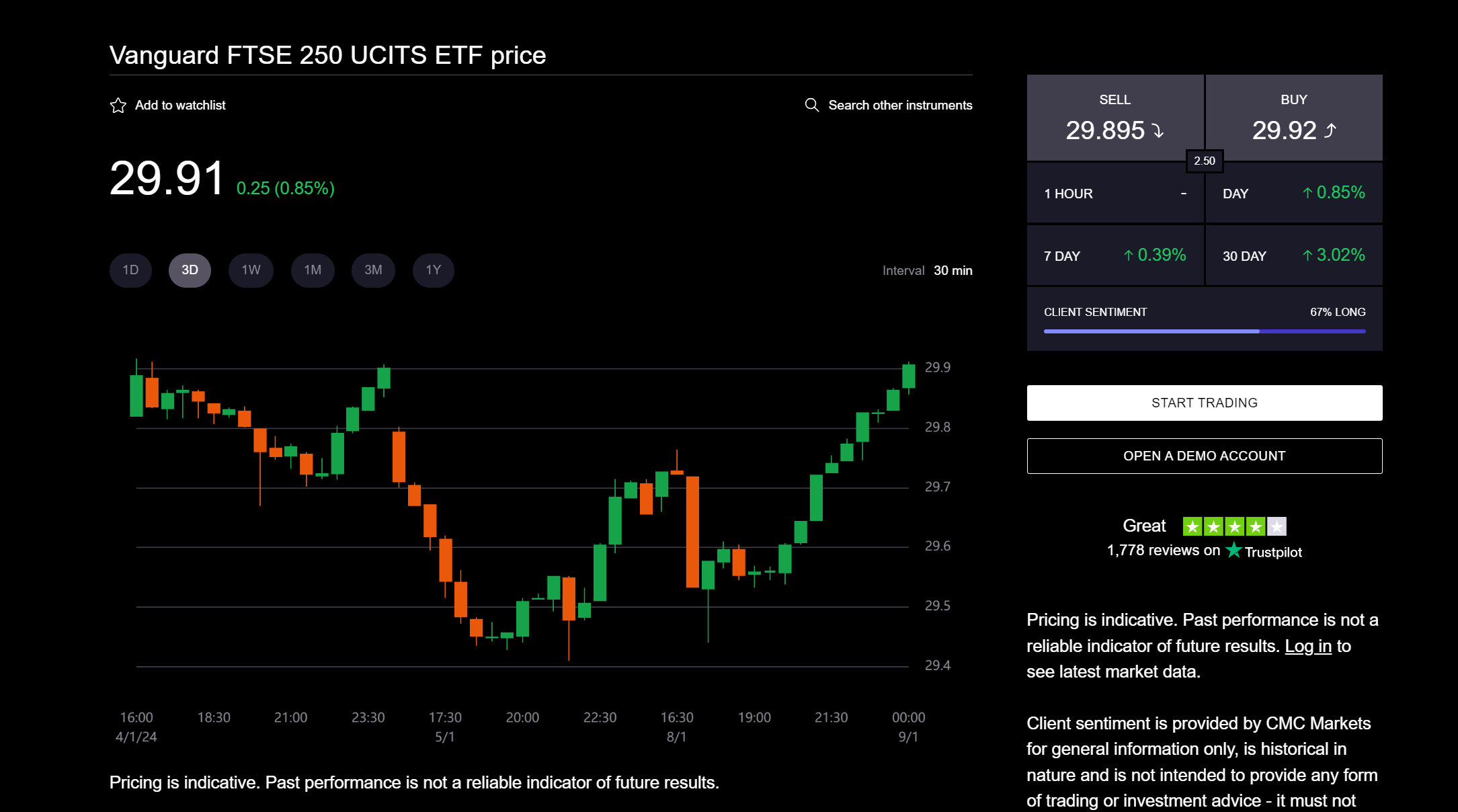1458x812 pixels.
Task: Click the 0.25 (0.85%) price change
Action: coord(286,188)
